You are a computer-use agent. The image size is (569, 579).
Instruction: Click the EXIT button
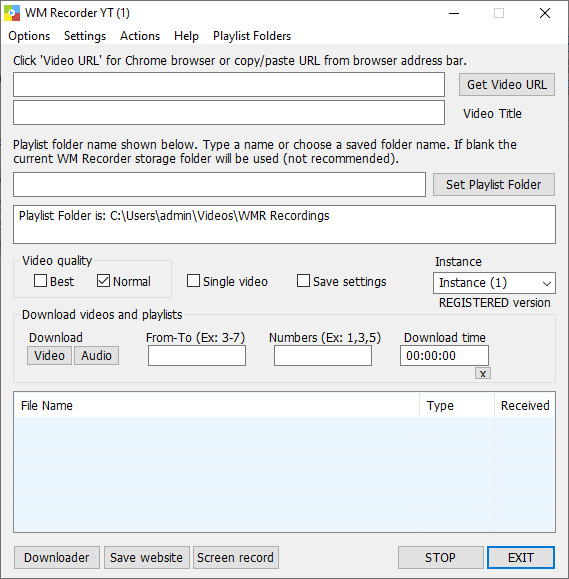(521, 558)
